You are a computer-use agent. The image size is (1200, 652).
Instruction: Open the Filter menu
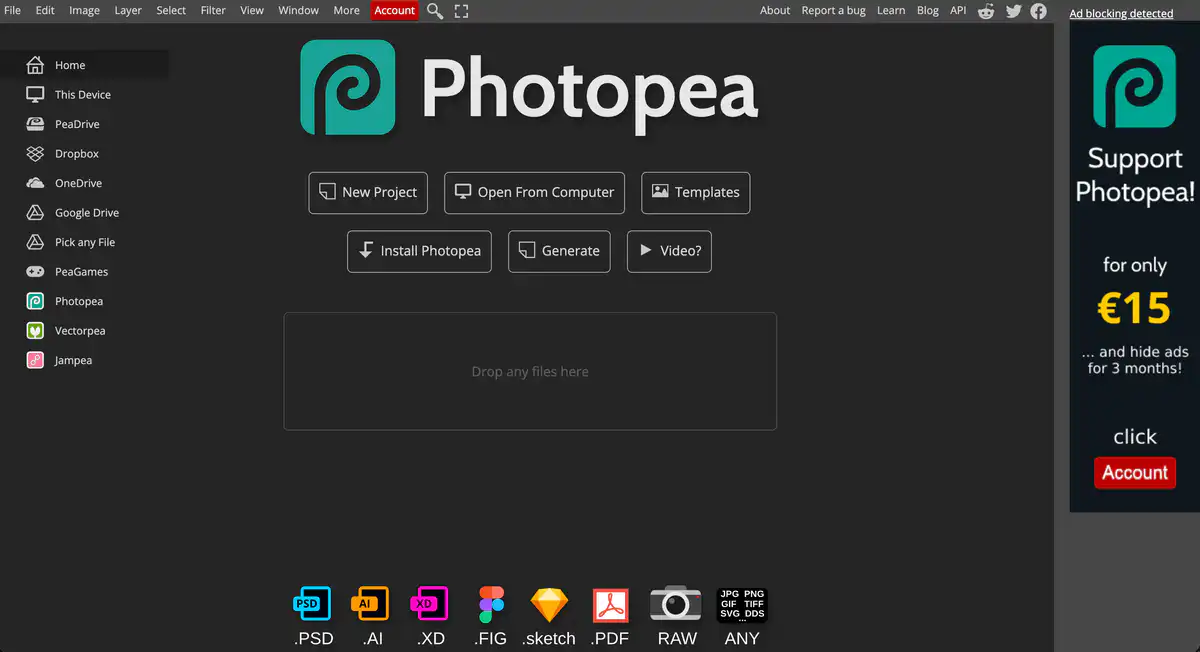pyautogui.click(x=213, y=10)
